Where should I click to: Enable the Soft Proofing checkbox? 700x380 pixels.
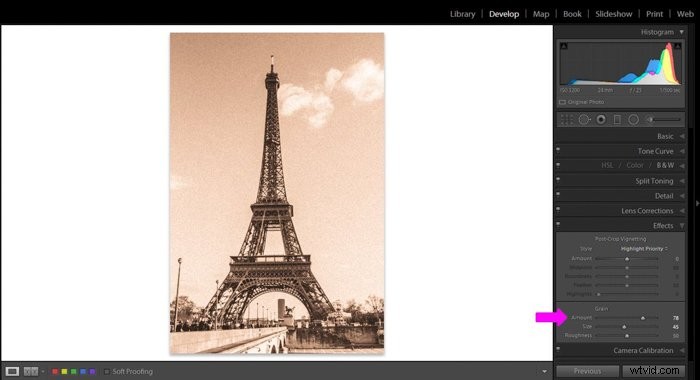107,372
